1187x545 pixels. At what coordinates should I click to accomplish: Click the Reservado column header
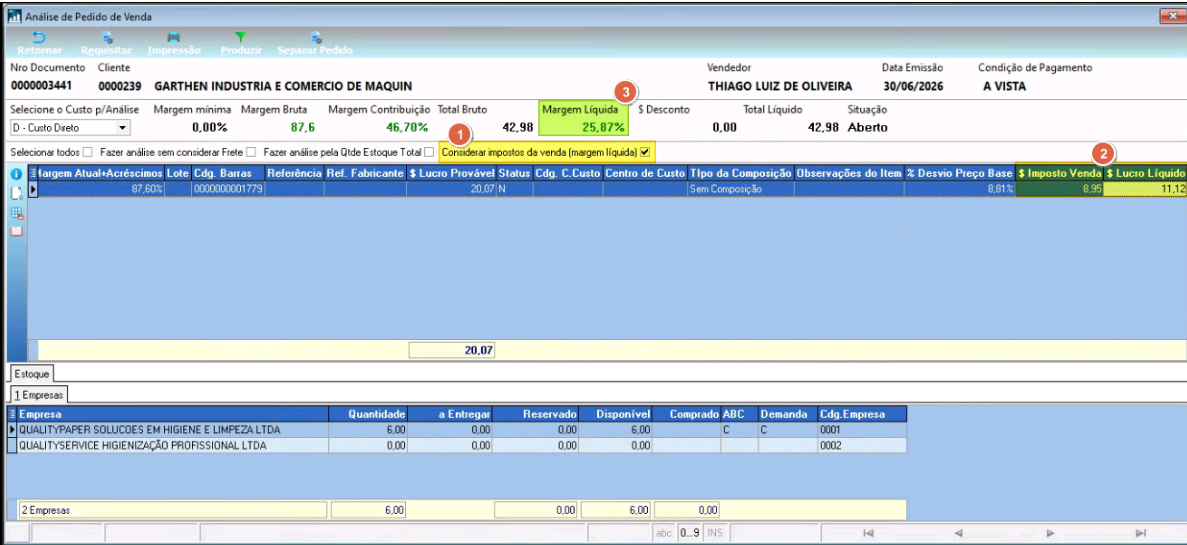point(537,414)
